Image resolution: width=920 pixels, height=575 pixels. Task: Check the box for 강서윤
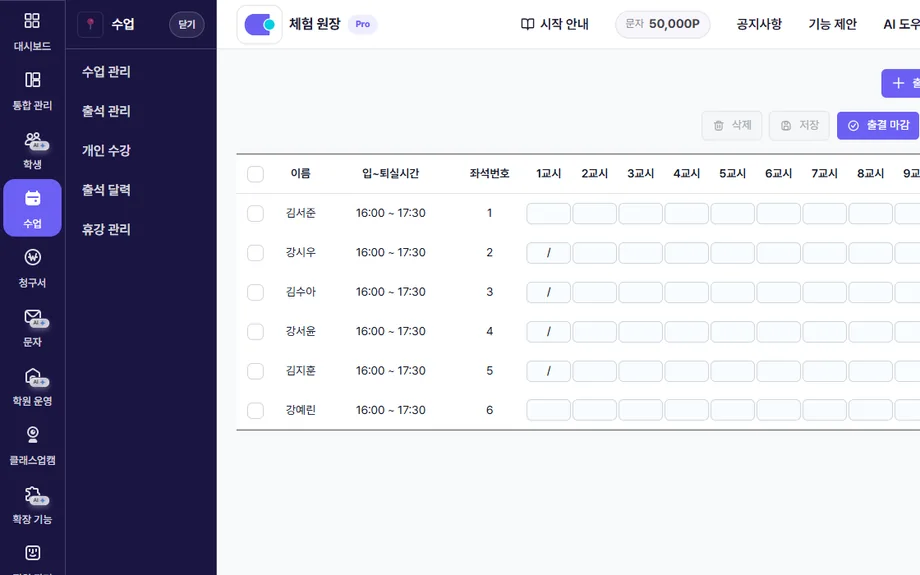(255, 332)
